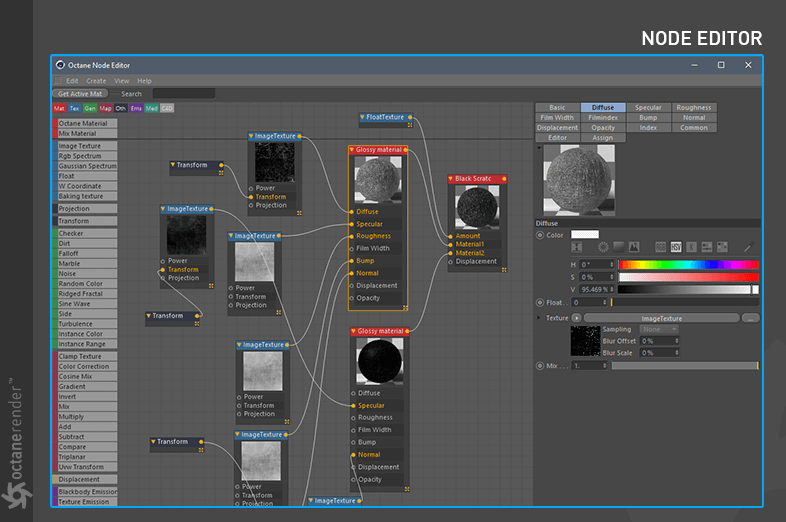Click the Search input field
Screen dimensions: 786x522
point(184,94)
